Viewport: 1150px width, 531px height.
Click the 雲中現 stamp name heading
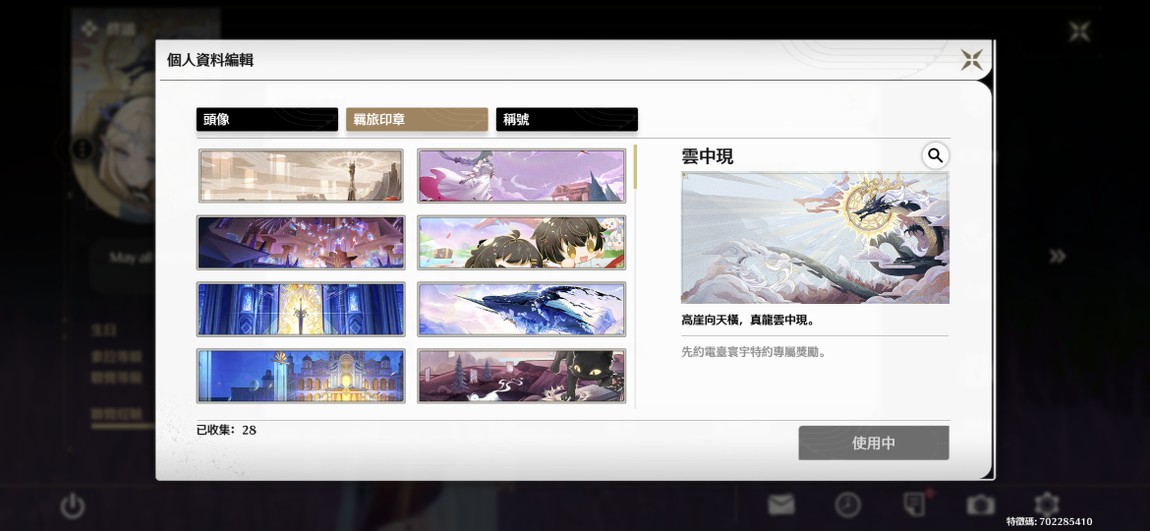pos(707,156)
